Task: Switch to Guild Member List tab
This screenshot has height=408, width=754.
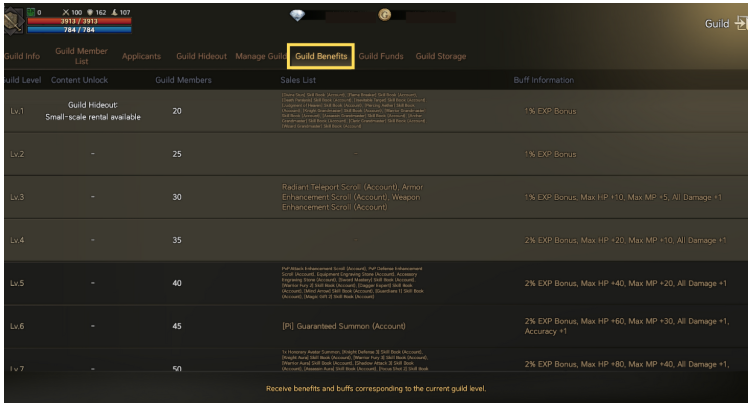Action: [81, 56]
